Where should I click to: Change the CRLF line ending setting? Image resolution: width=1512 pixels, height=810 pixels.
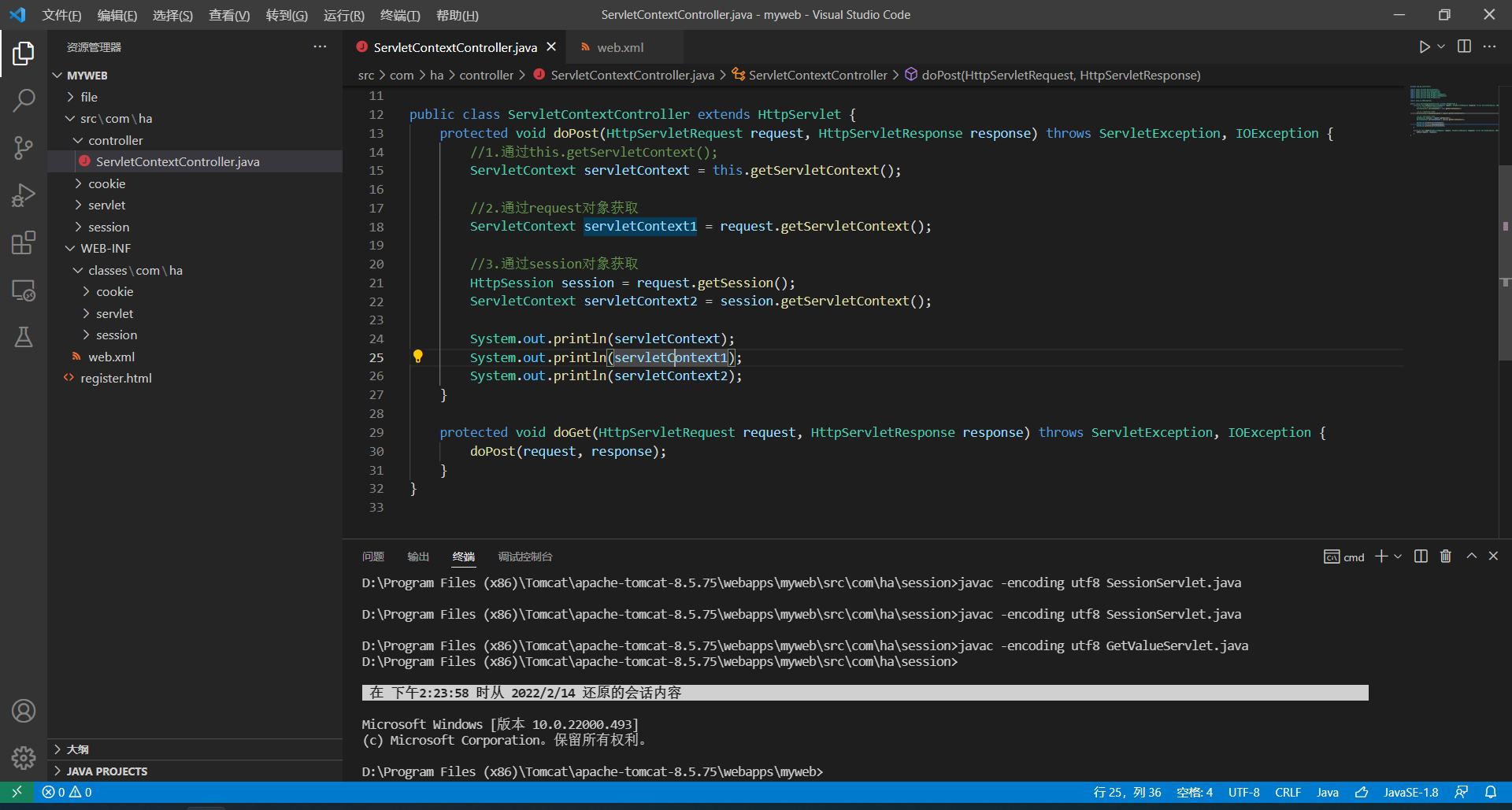[x=1288, y=793]
